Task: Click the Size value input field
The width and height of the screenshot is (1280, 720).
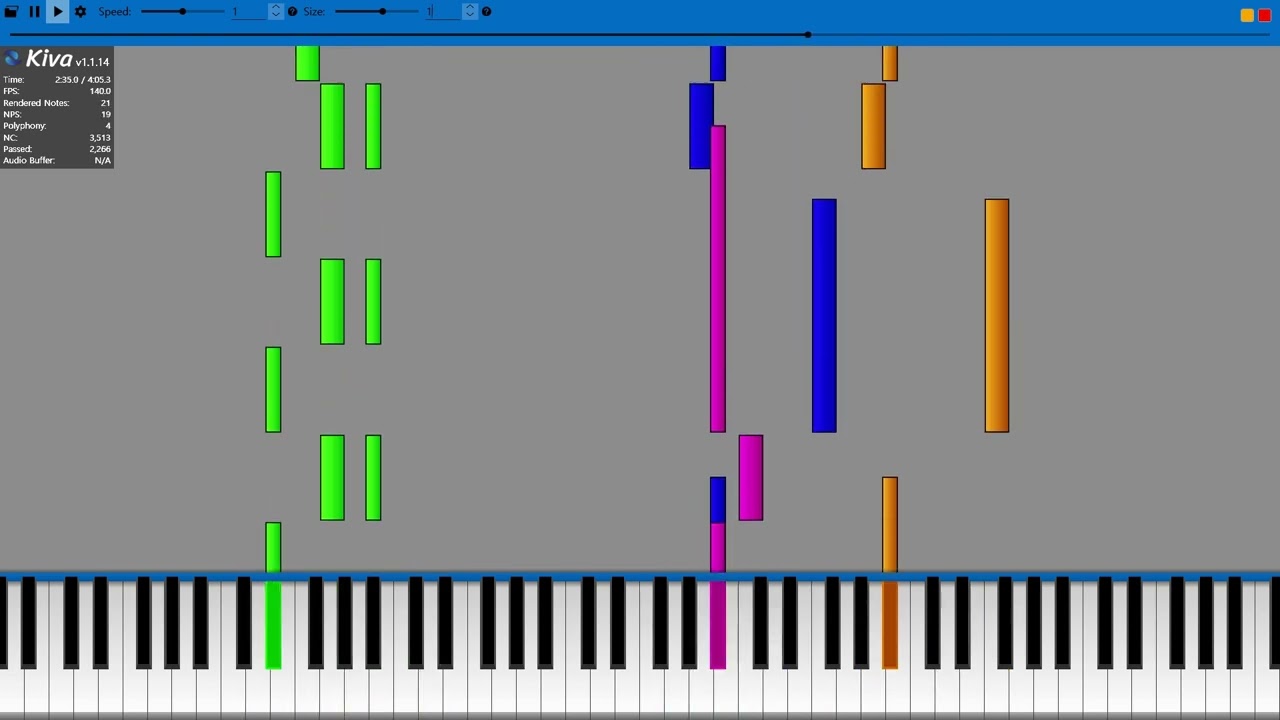Action: (441, 11)
